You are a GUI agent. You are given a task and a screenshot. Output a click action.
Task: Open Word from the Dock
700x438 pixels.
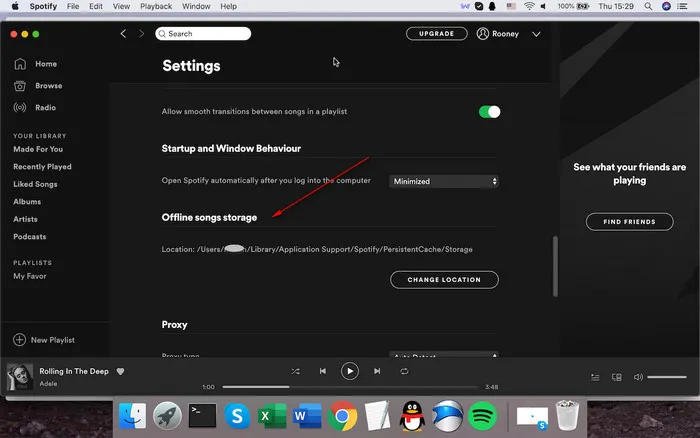click(x=307, y=416)
